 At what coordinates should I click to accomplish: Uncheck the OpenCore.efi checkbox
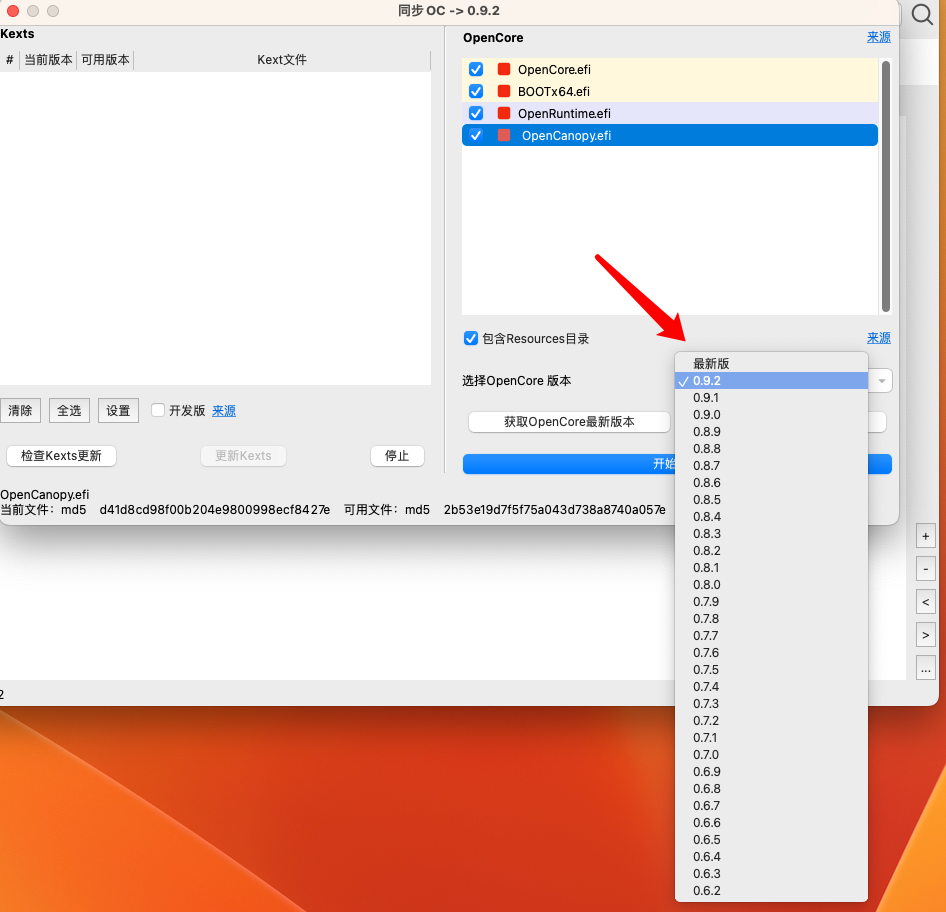(x=476, y=69)
